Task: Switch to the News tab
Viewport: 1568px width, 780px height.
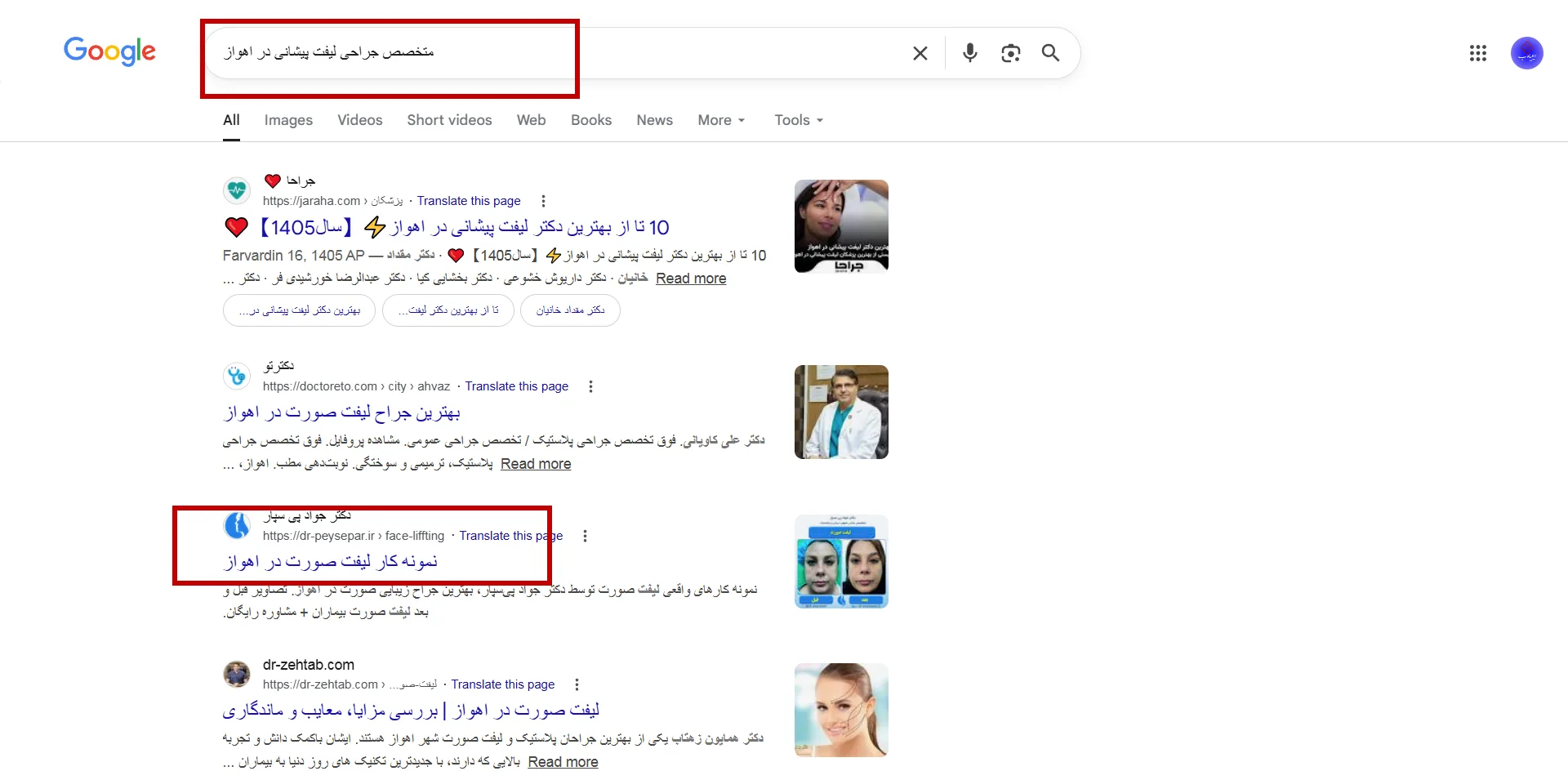Action: pos(654,120)
